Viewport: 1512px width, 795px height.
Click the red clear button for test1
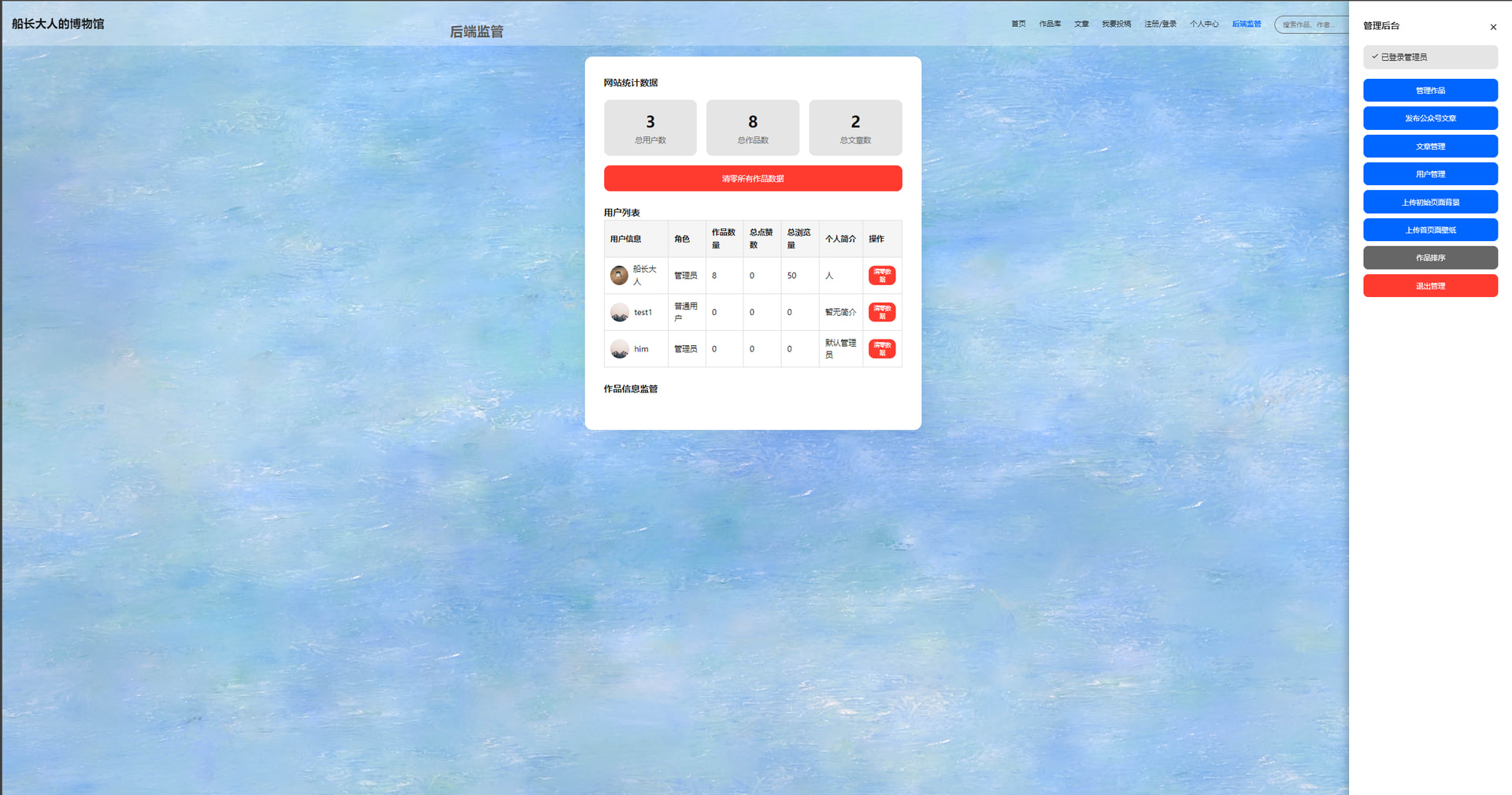[x=882, y=312]
